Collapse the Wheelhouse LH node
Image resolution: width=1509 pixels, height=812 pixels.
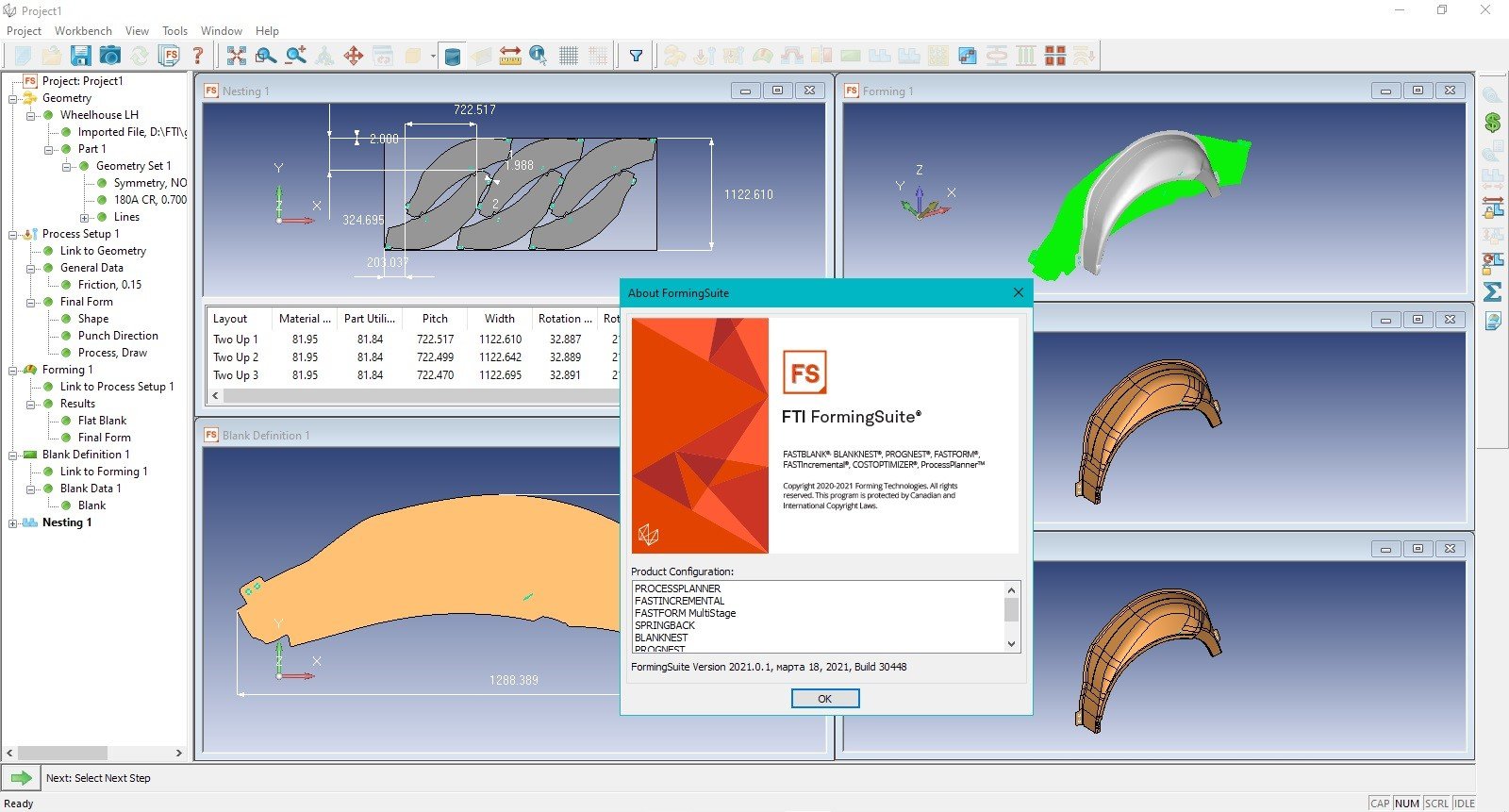[x=31, y=115]
